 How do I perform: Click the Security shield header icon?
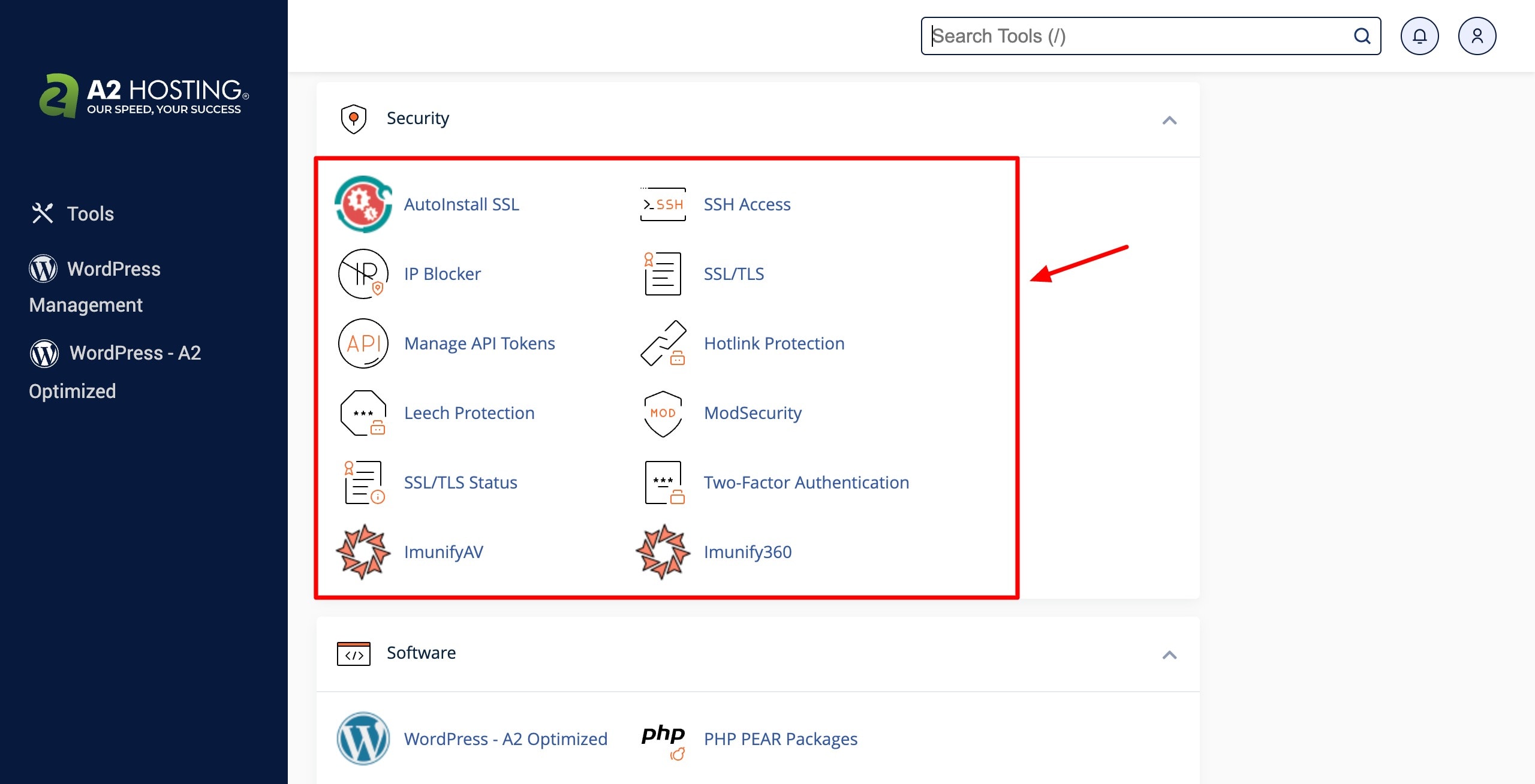tap(354, 119)
